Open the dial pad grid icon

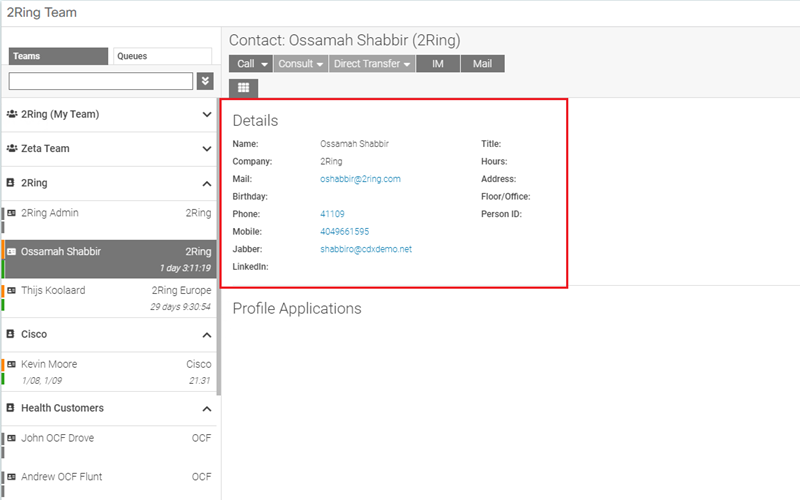(x=243, y=88)
